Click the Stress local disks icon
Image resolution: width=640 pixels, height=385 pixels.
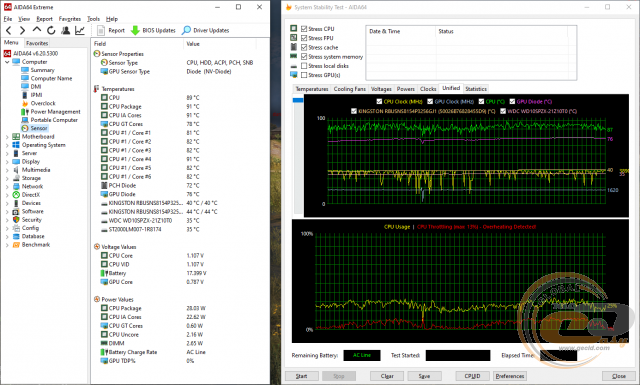[293, 66]
